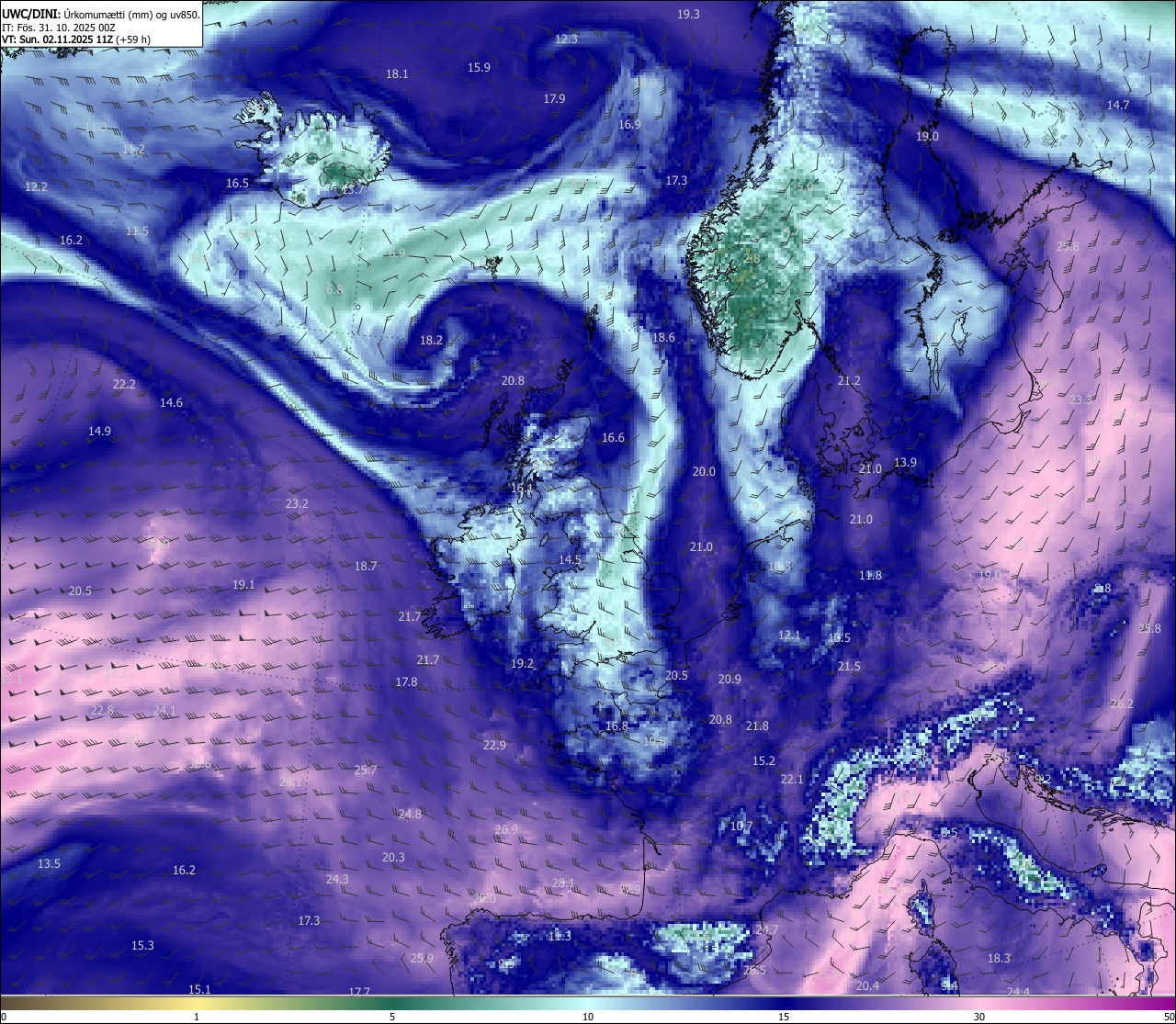Click the 25.7 map value

click(x=366, y=770)
